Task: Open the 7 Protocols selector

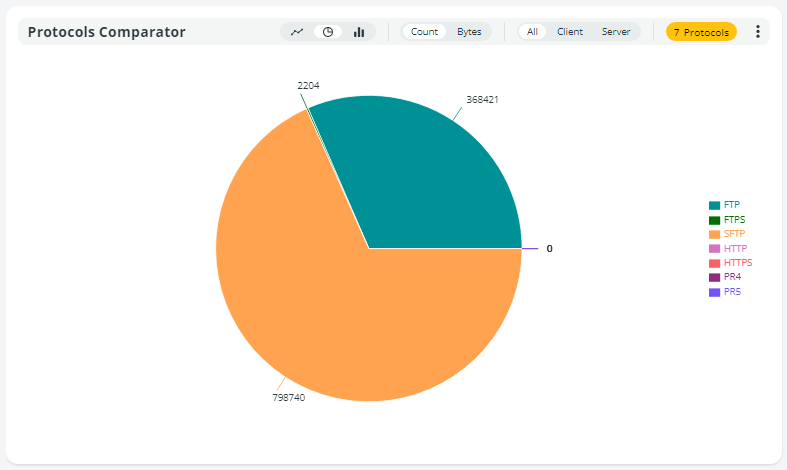Action: [701, 32]
